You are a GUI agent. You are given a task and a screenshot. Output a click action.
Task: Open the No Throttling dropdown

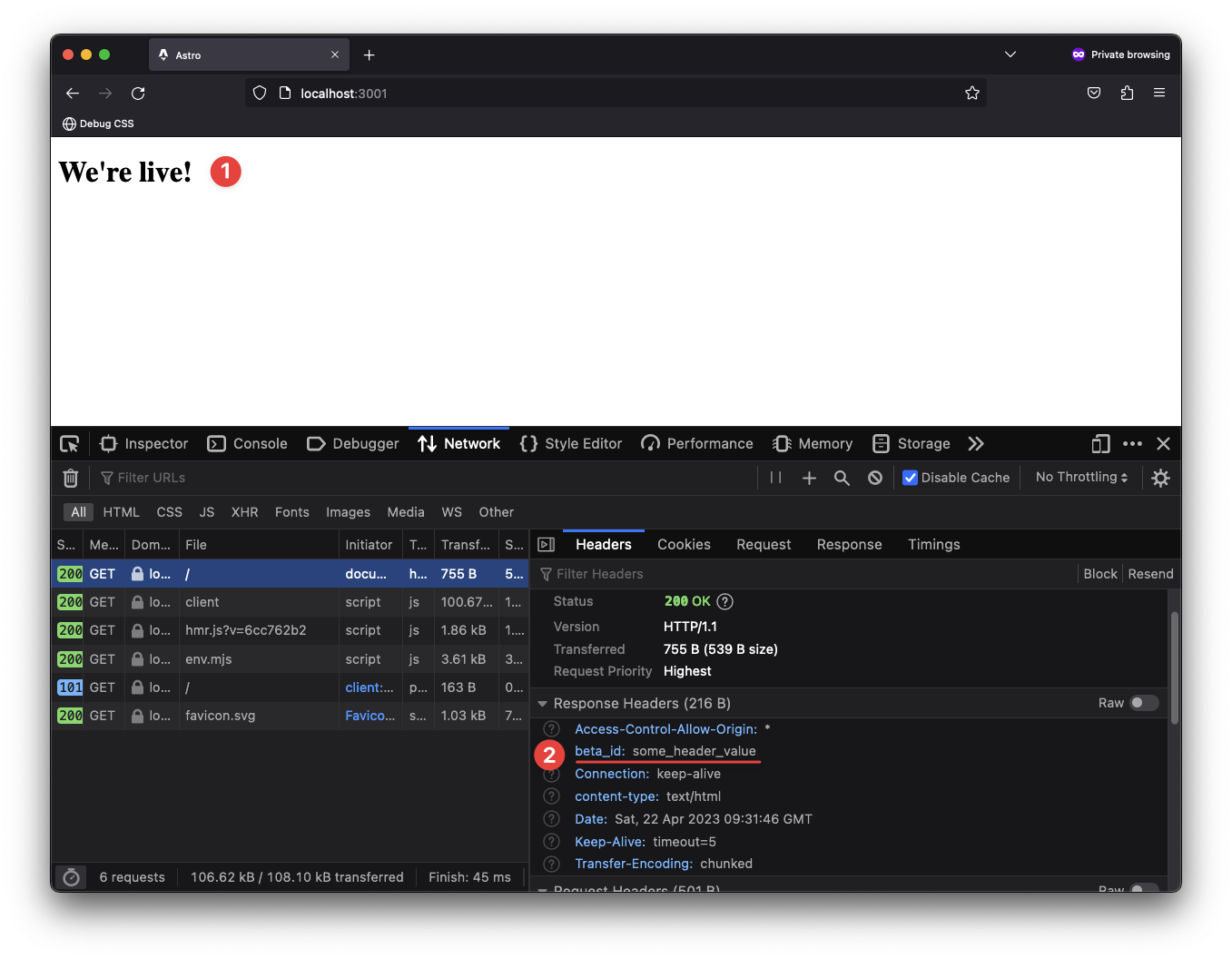coord(1080,477)
